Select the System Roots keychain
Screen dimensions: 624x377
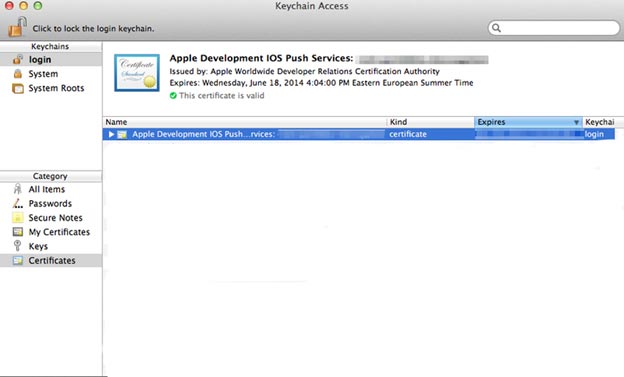51,88
